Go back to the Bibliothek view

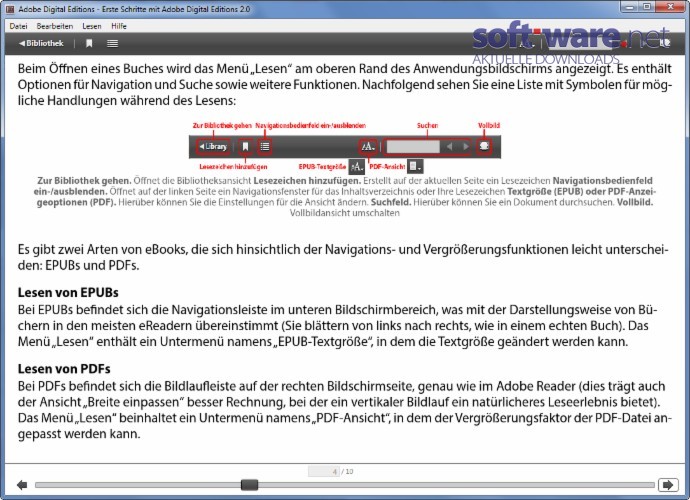click(41, 43)
